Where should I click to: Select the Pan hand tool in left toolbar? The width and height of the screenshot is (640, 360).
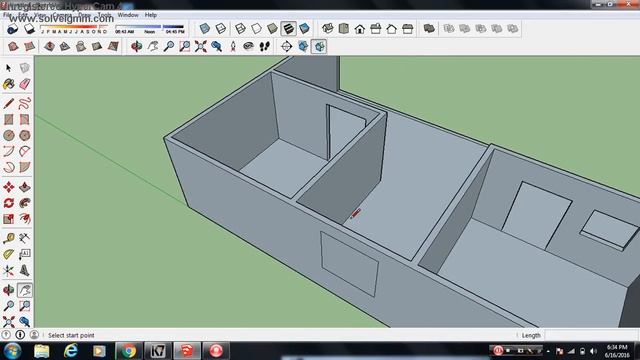click(x=24, y=290)
